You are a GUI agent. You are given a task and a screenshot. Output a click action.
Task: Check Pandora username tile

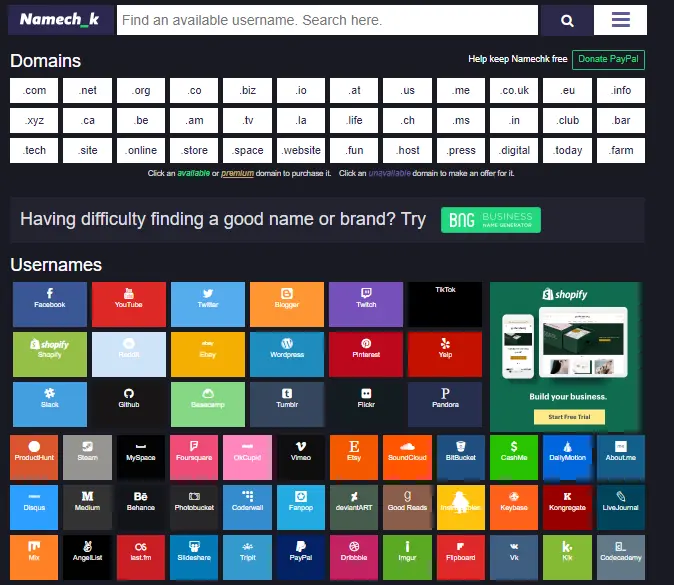pos(445,404)
